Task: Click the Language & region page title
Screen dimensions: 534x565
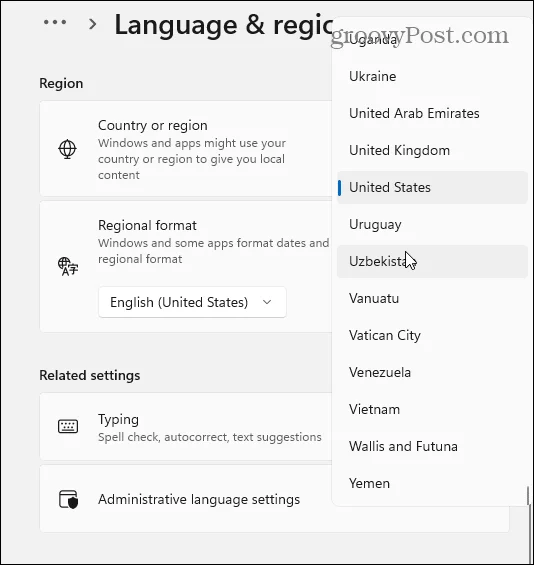Action: coord(223,25)
